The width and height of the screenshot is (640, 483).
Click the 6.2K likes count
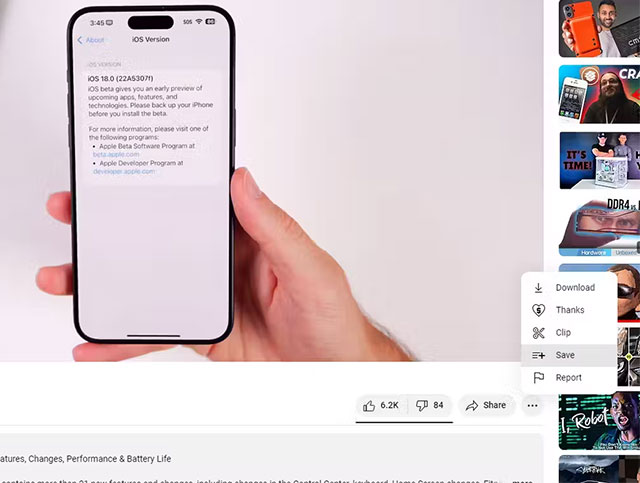389,405
